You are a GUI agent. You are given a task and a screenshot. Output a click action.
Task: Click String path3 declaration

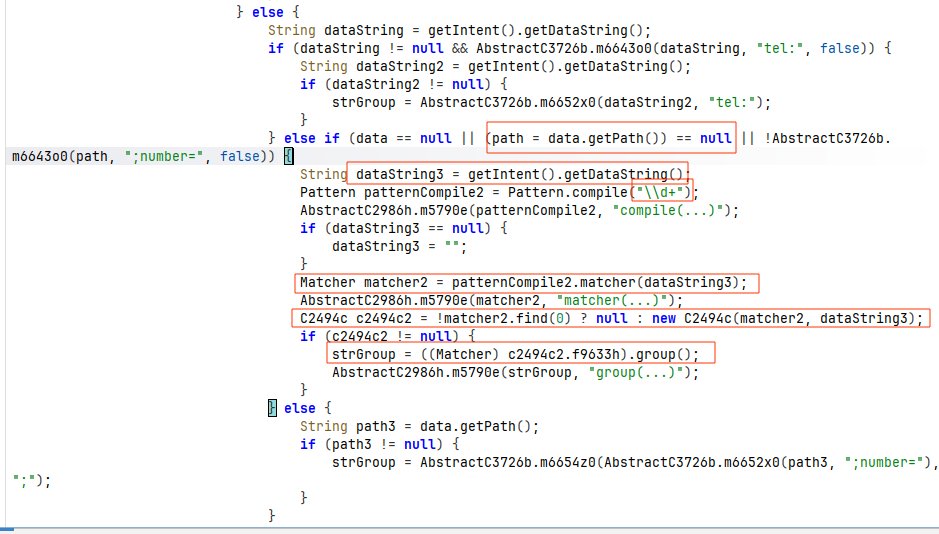pos(419,426)
